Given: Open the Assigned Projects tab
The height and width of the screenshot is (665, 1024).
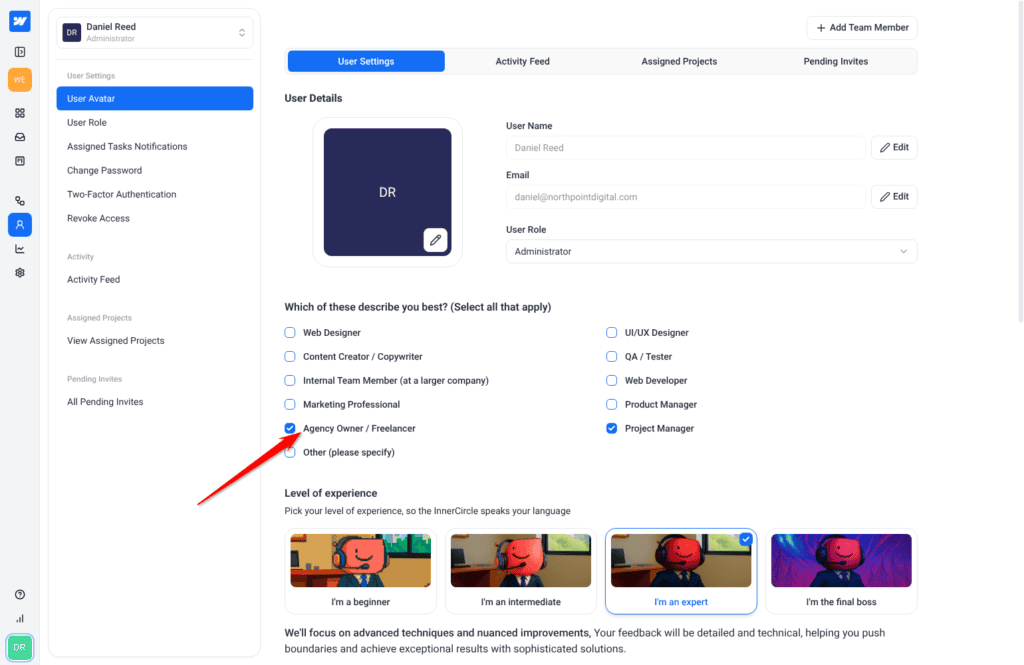Looking at the screenshot, I should pos(679,61).
